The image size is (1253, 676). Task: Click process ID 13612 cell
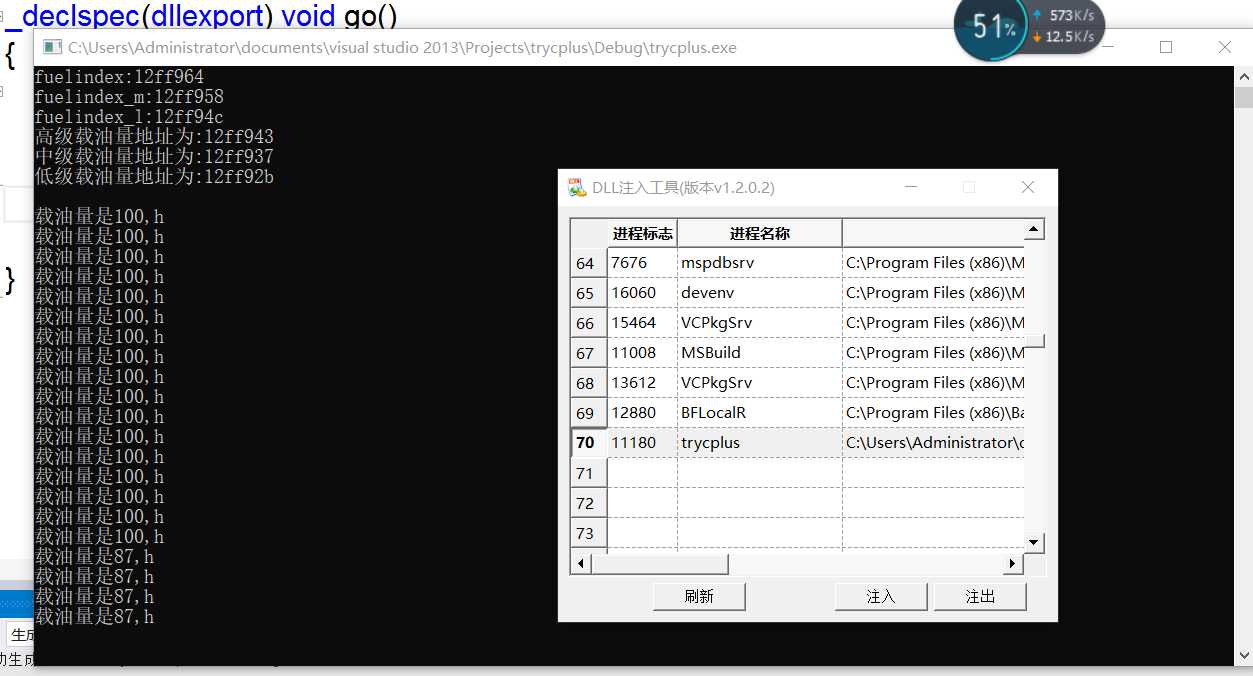[642, 383]
